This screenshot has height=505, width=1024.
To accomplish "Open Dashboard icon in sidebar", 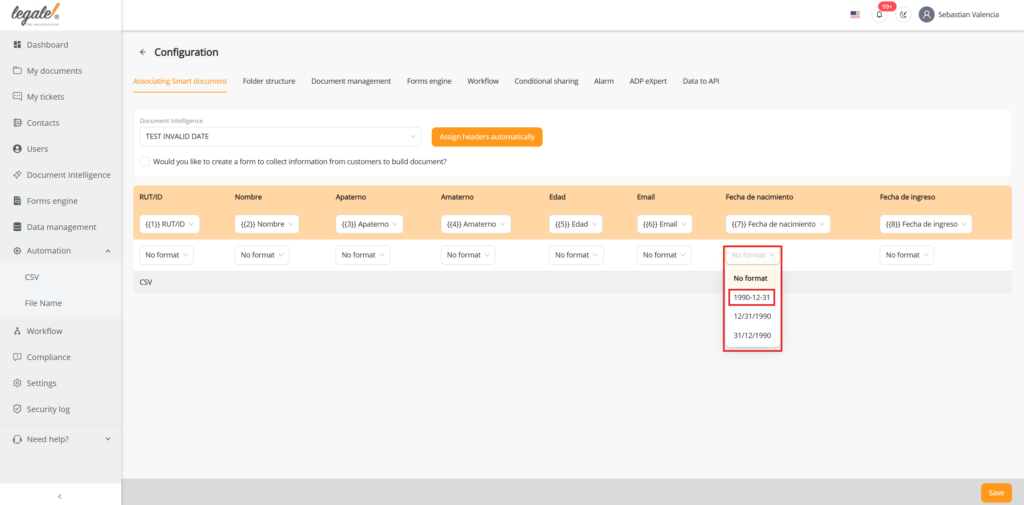I will (18, 45).
